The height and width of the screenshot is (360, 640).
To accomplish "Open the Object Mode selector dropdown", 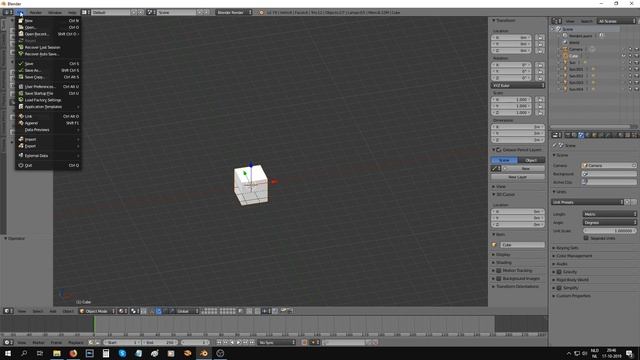I will click(97, 311).
